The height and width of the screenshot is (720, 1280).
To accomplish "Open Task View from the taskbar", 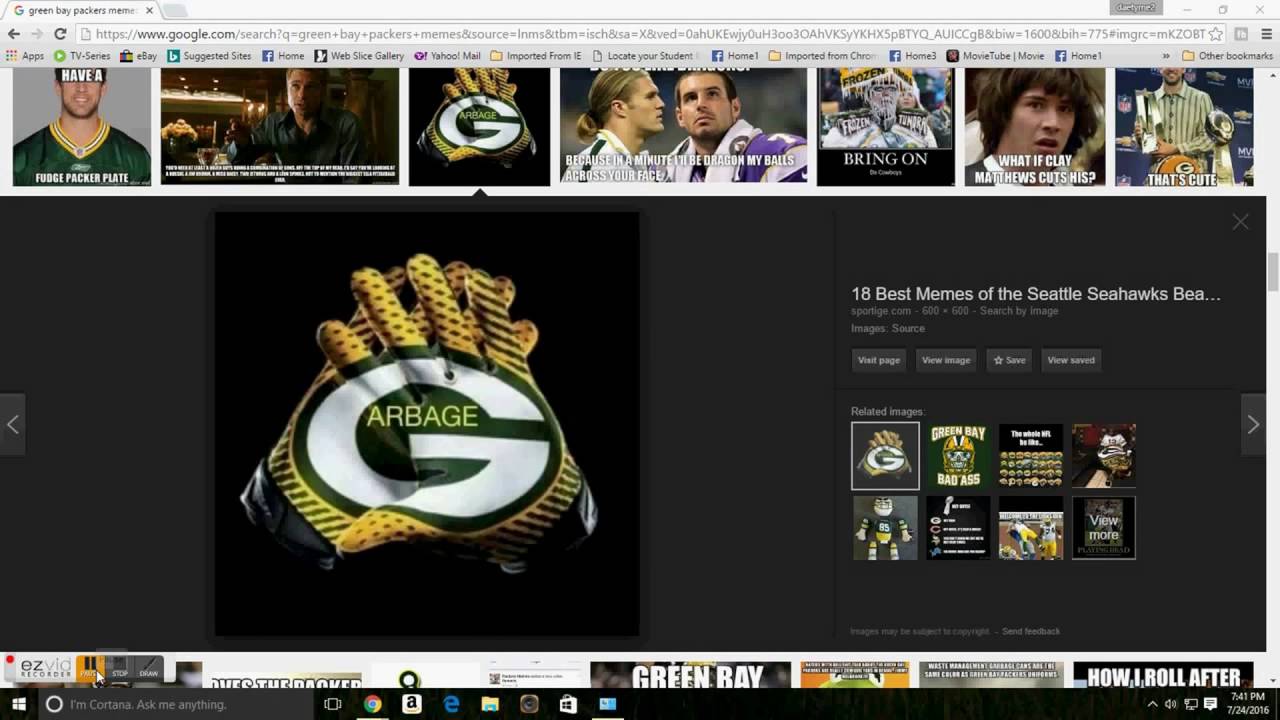I will [333, 704].
